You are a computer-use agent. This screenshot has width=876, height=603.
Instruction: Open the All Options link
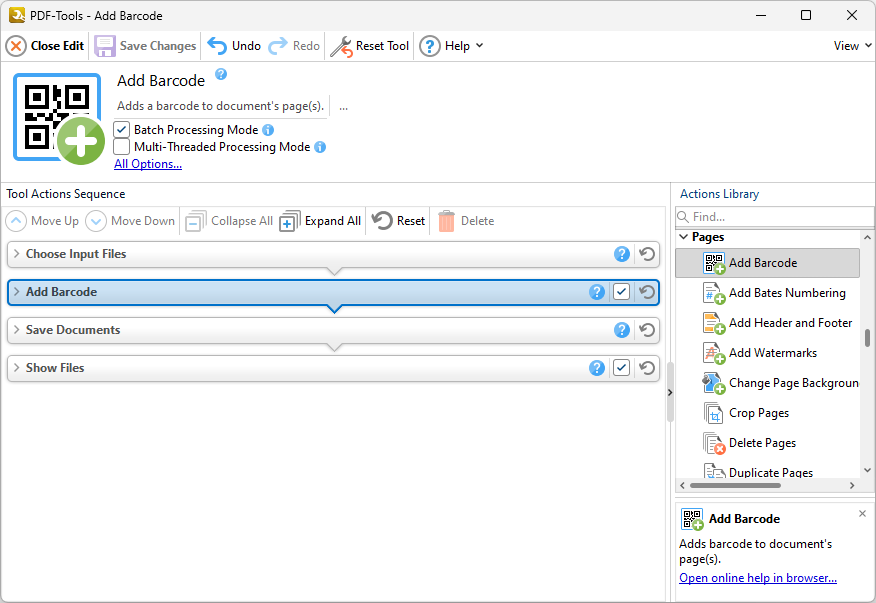(148, 164)
